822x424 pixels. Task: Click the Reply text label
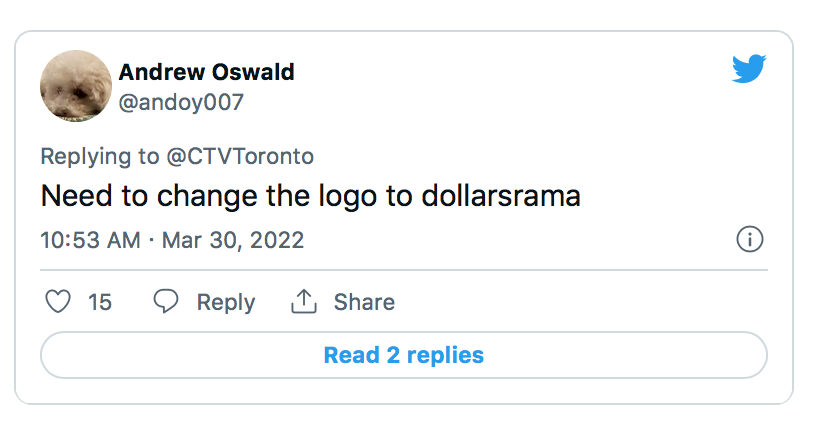point(225,302)
